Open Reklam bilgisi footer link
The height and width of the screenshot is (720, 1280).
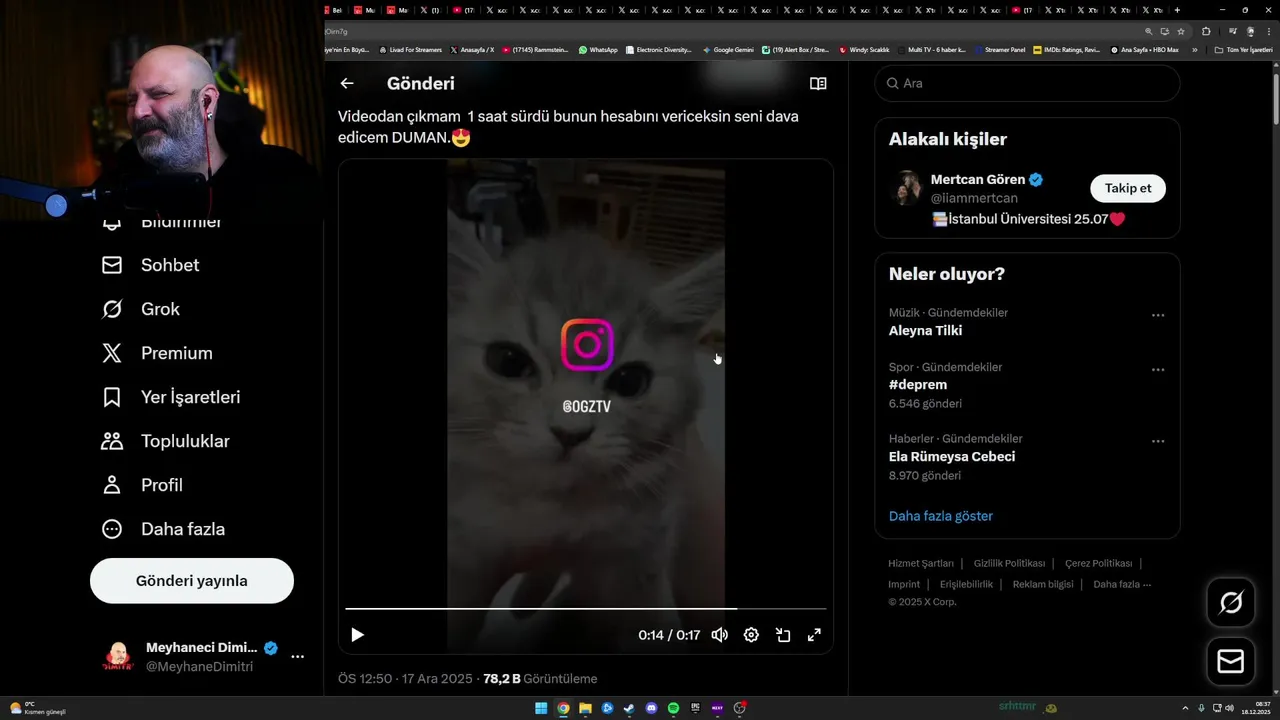point(1043,584)
